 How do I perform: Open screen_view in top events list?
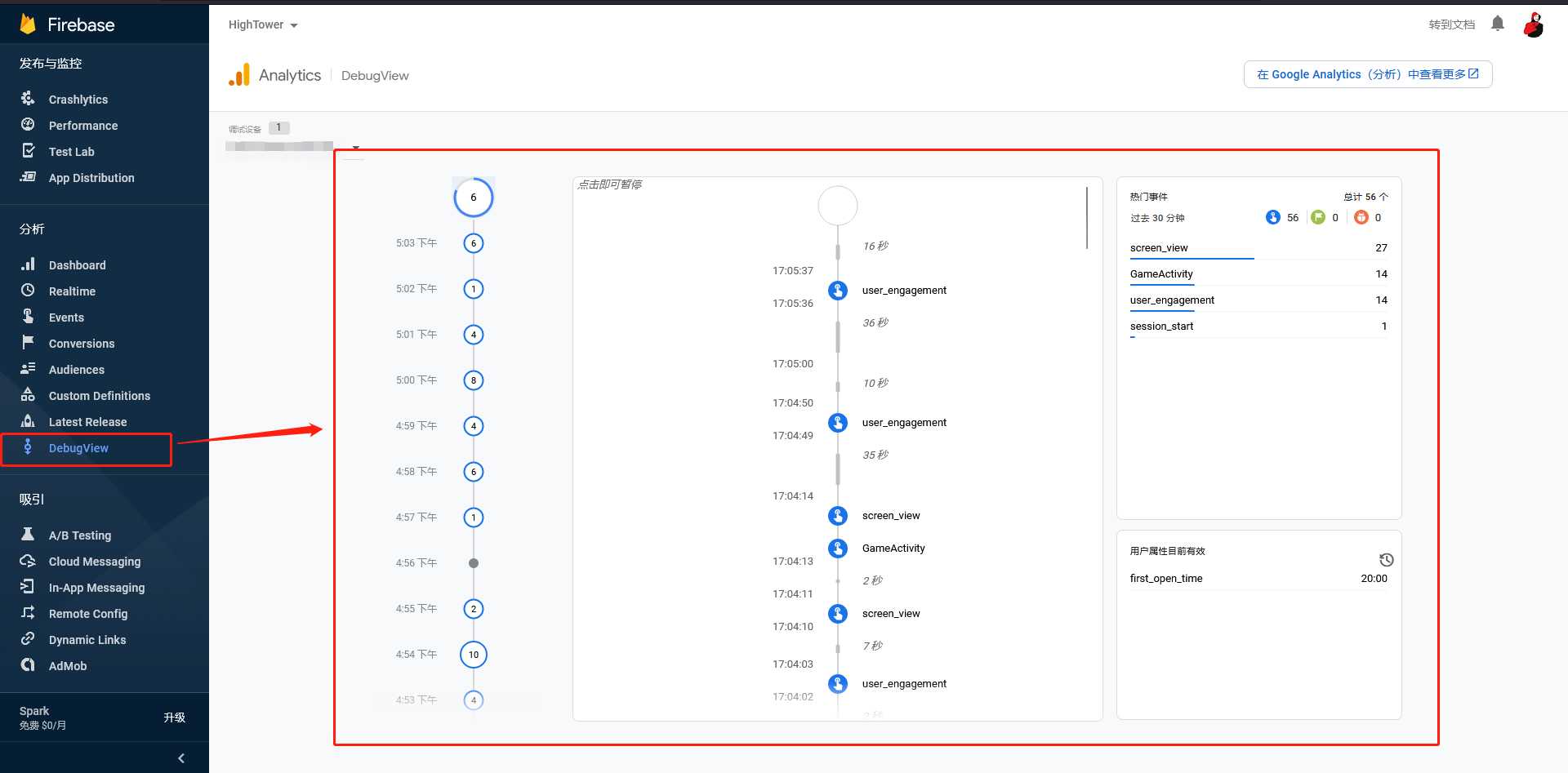click(1258, 248)
